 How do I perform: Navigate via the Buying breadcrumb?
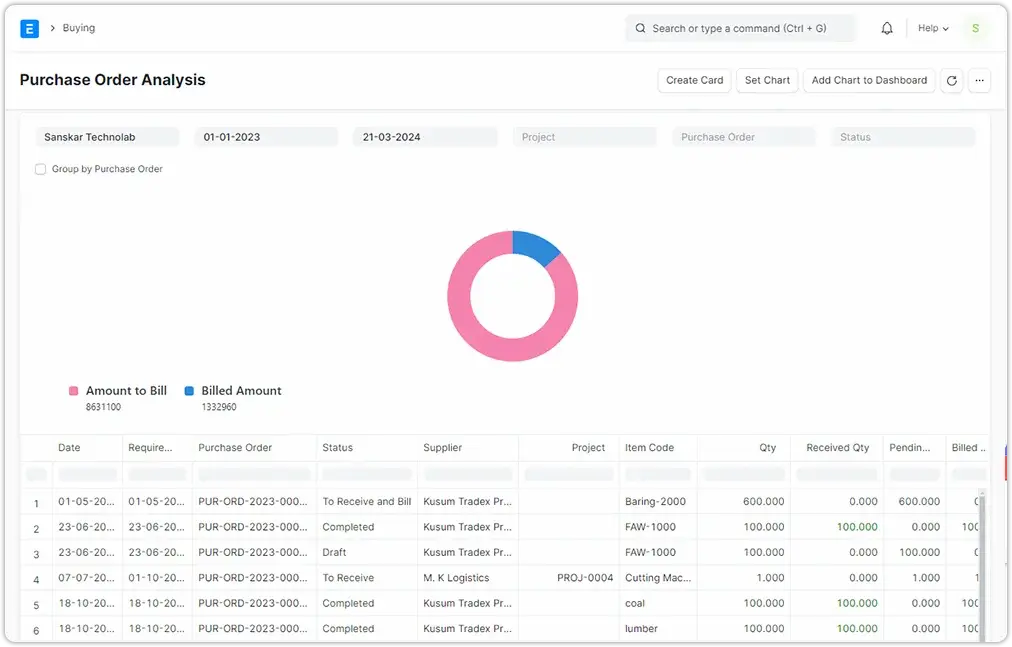pos(78,28)
